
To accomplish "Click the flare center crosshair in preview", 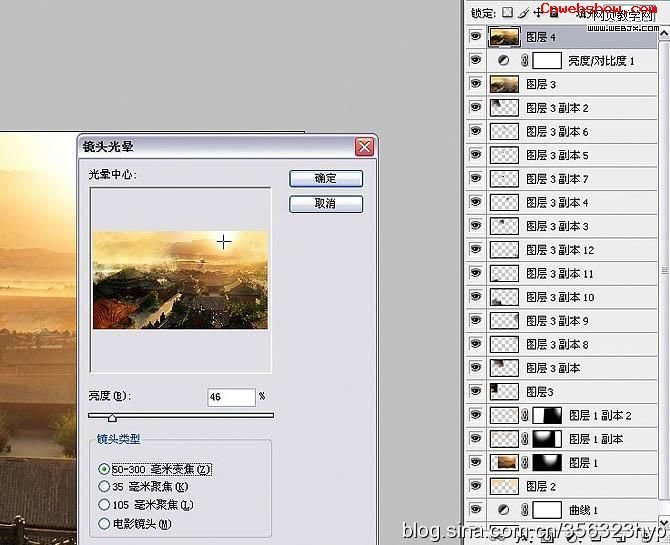I will tap(224, 241).
